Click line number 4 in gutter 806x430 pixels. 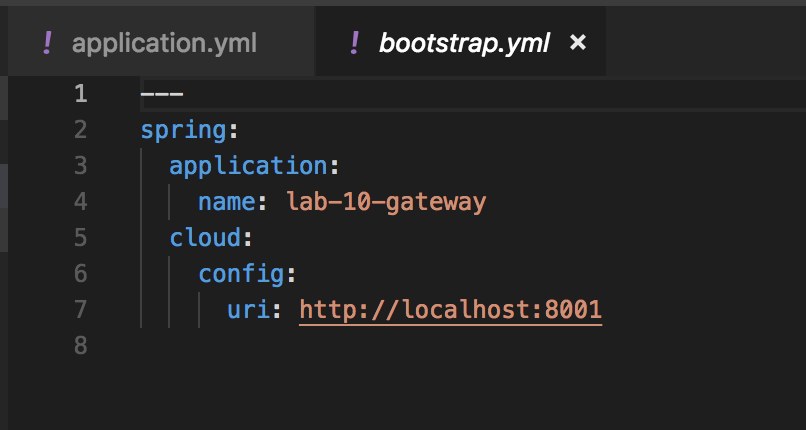coord(80,202)
